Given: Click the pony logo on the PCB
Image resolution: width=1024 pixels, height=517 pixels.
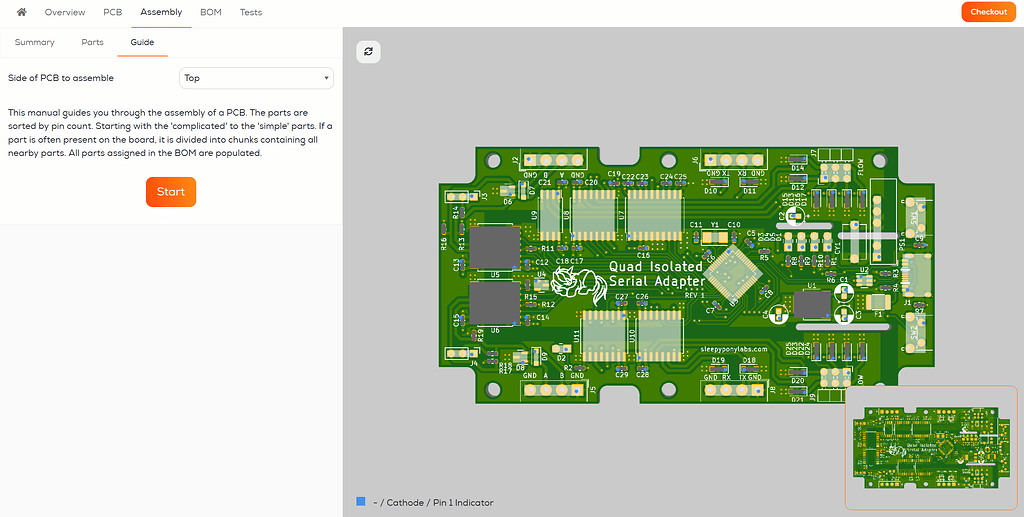Looking at the screenshot, I should pyautogui.click(x=574, y=283).
